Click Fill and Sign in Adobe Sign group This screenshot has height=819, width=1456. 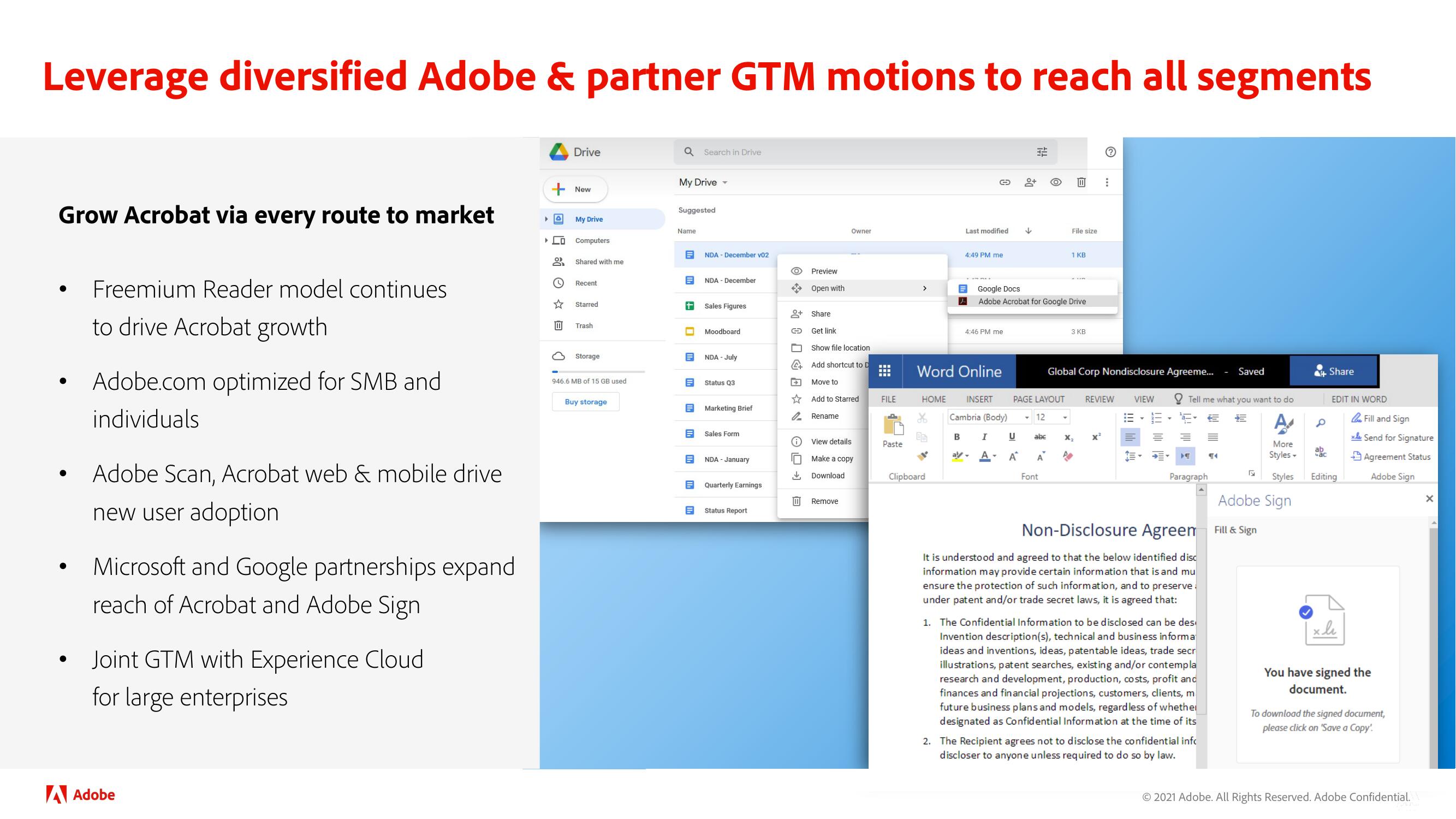click(x=1380, y=418)
